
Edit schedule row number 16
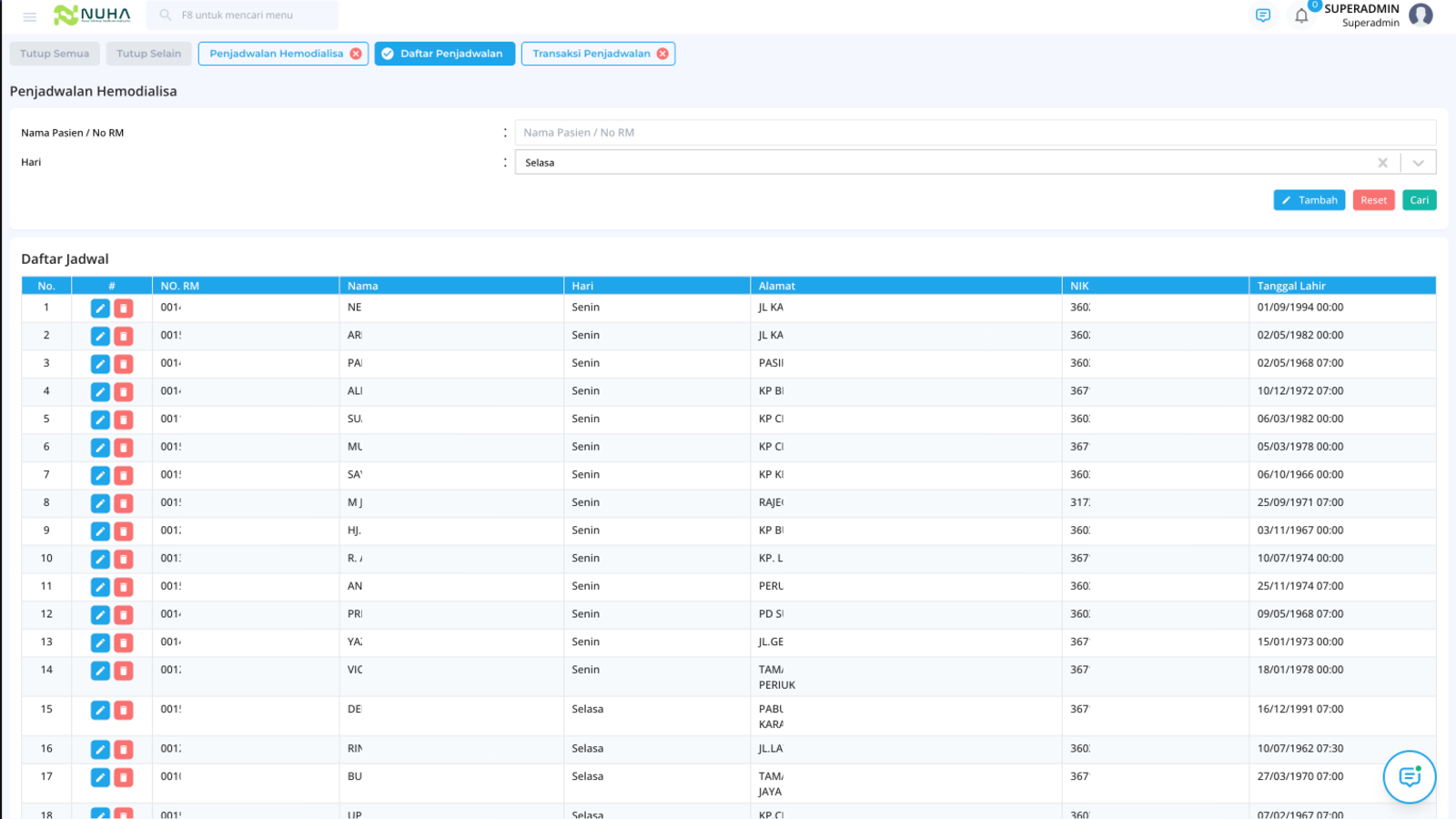tap(100, 750)
